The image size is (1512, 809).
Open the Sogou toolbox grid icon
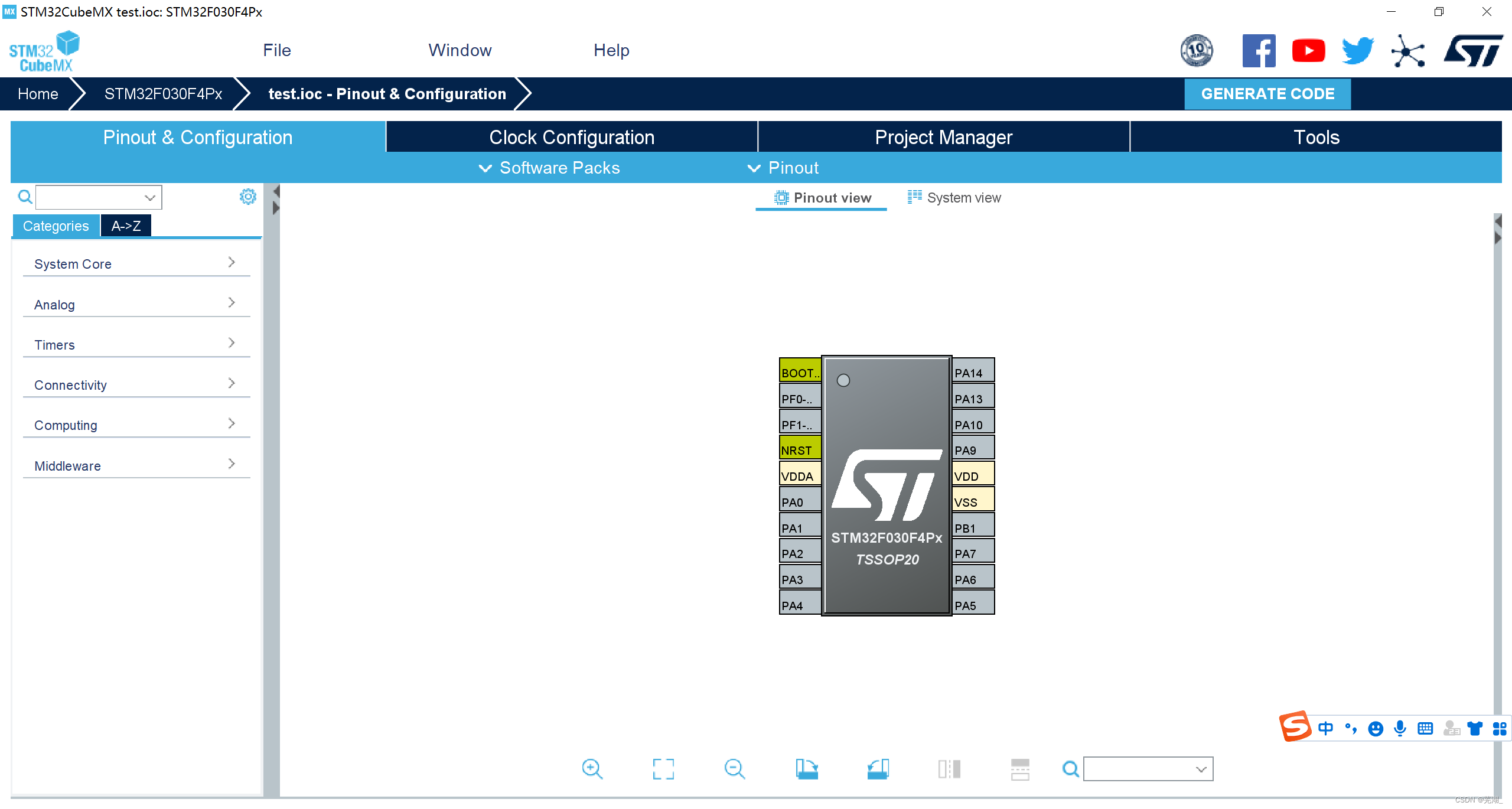1500,729
